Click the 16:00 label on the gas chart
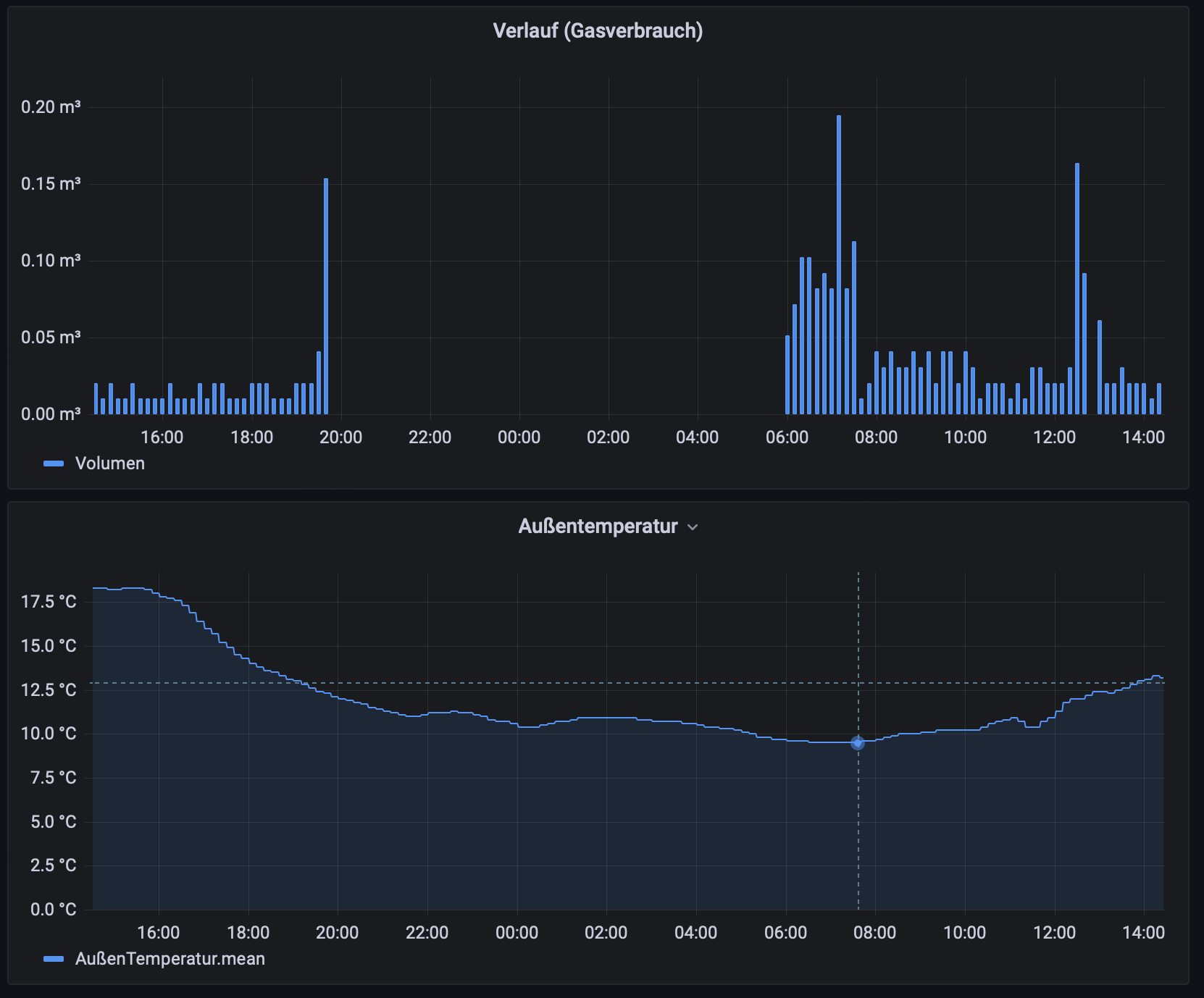The height and width of the screenshot is (998, 1204). [x=162, y=437]
